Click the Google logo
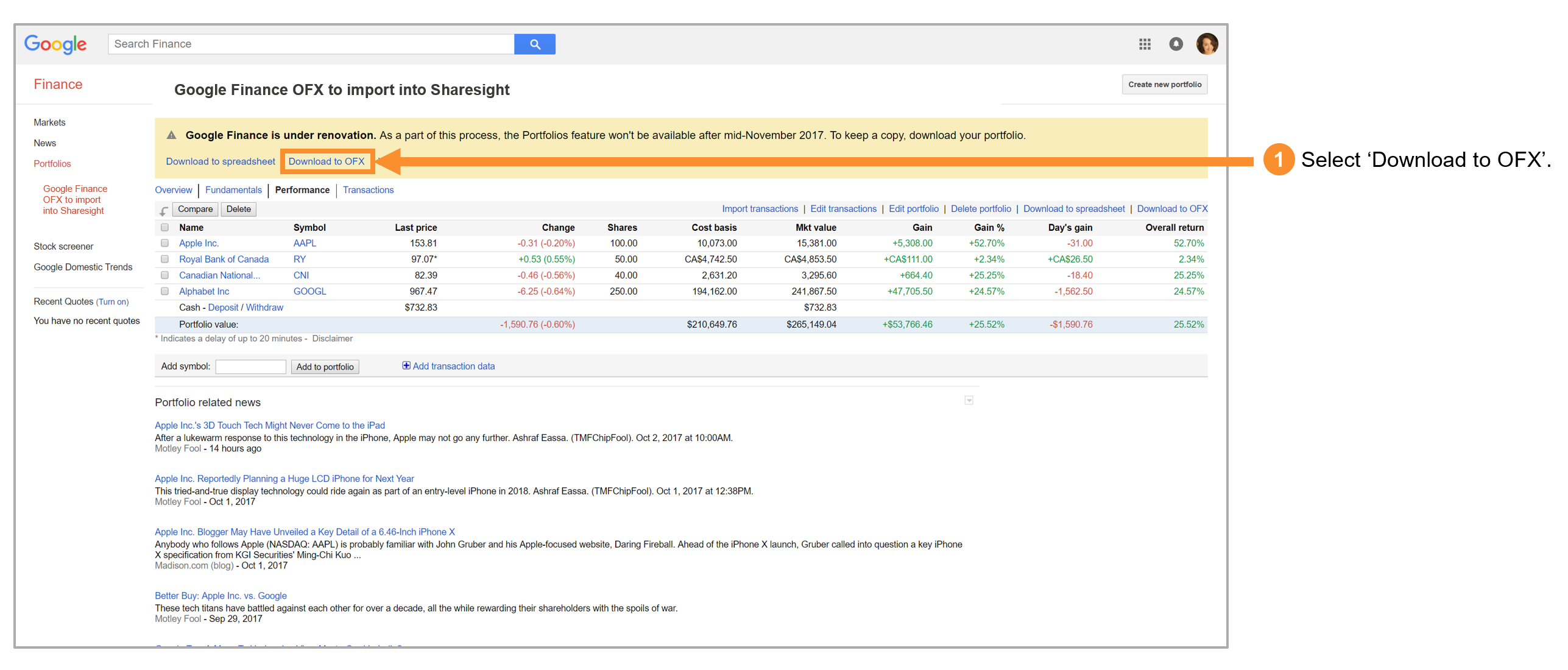This screenshot has height=670, width=1568. [x=55, y=44]
